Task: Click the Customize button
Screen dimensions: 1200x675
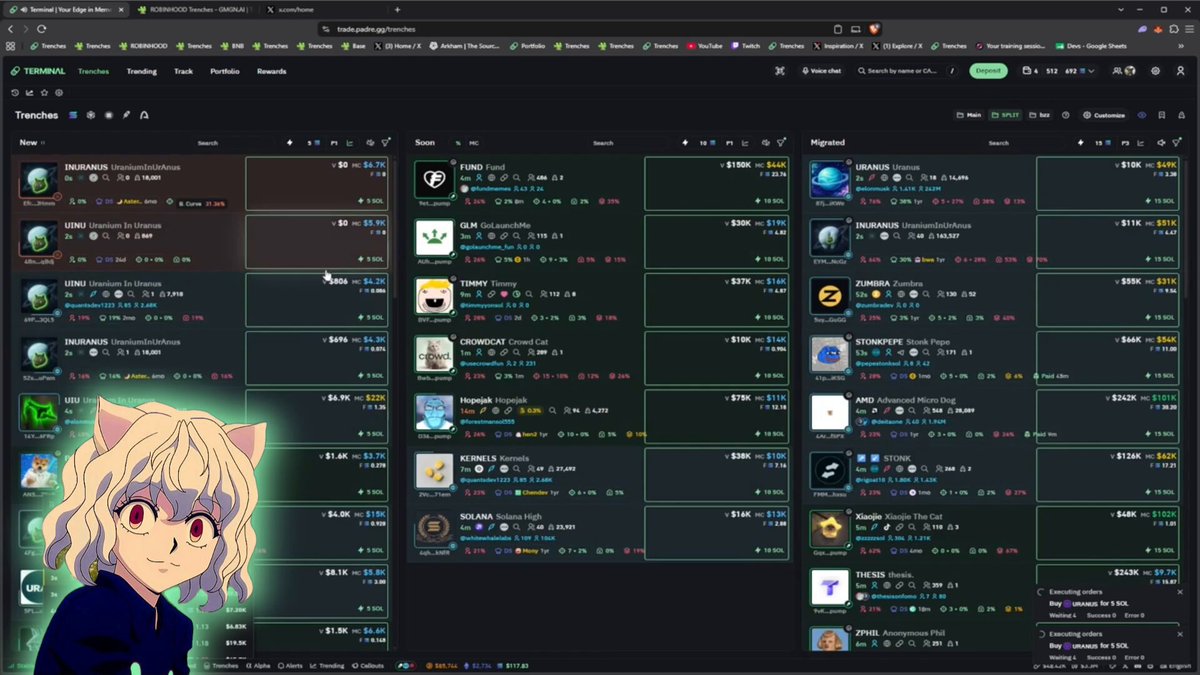Action: click(x=1104, y=115)
